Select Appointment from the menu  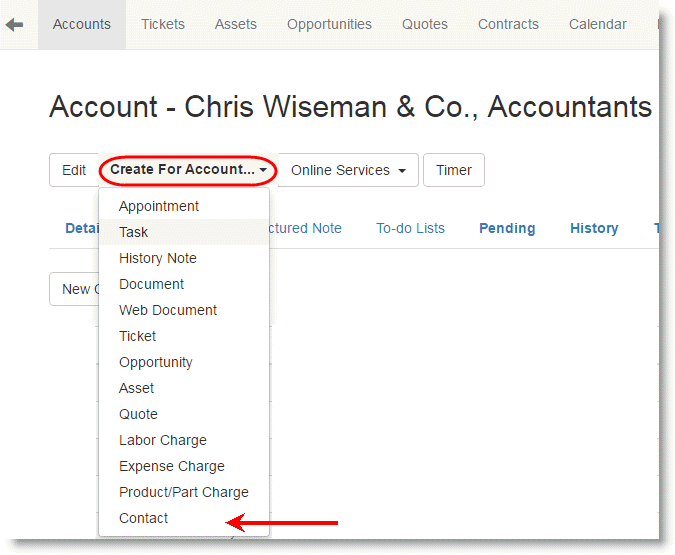[x=159, y=206]
